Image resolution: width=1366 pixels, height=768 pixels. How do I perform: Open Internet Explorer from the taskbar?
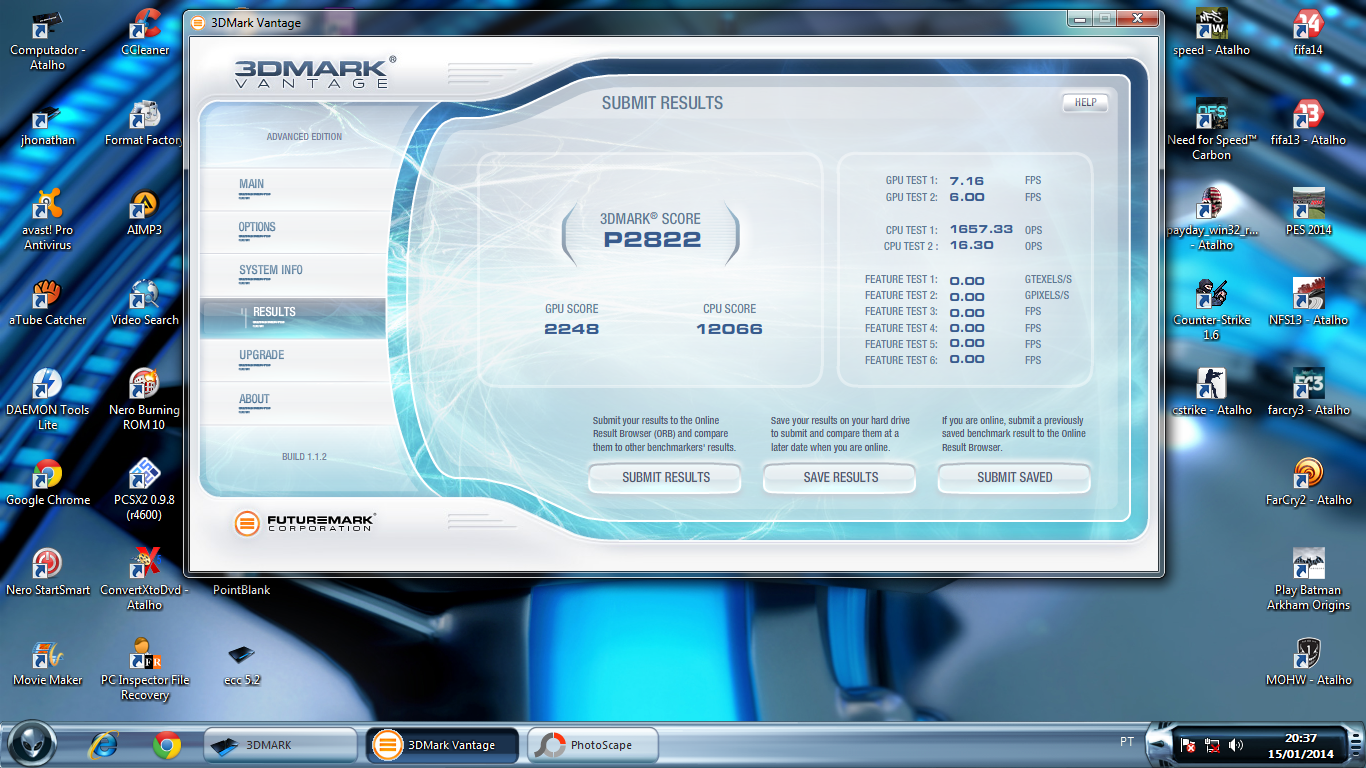click(x=104, y=745)
